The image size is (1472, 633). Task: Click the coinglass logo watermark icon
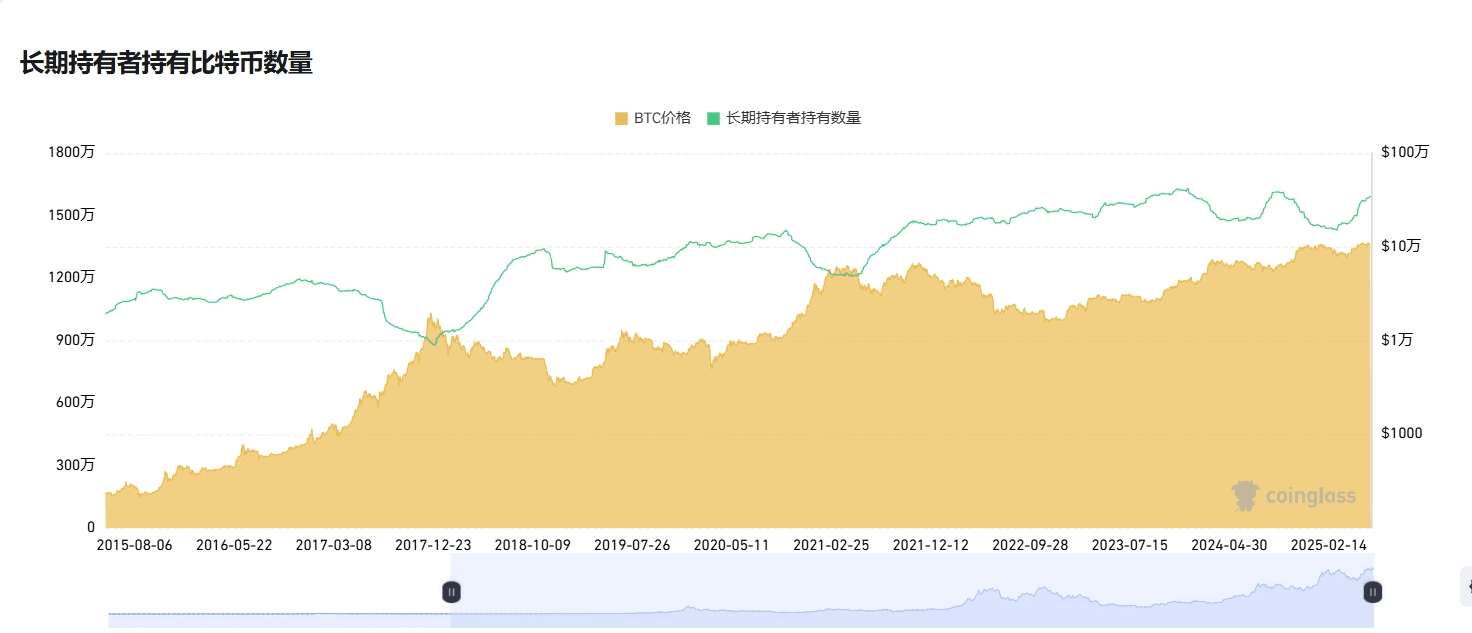tap(1245, 496)
